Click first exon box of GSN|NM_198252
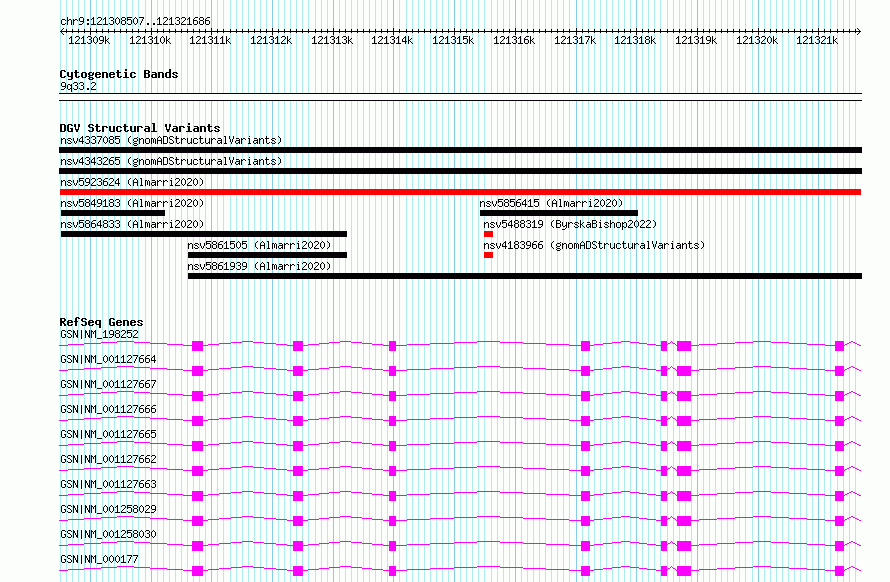Viewport: 890px width, 582px height. pyautogui.click(x=198, y=346)
